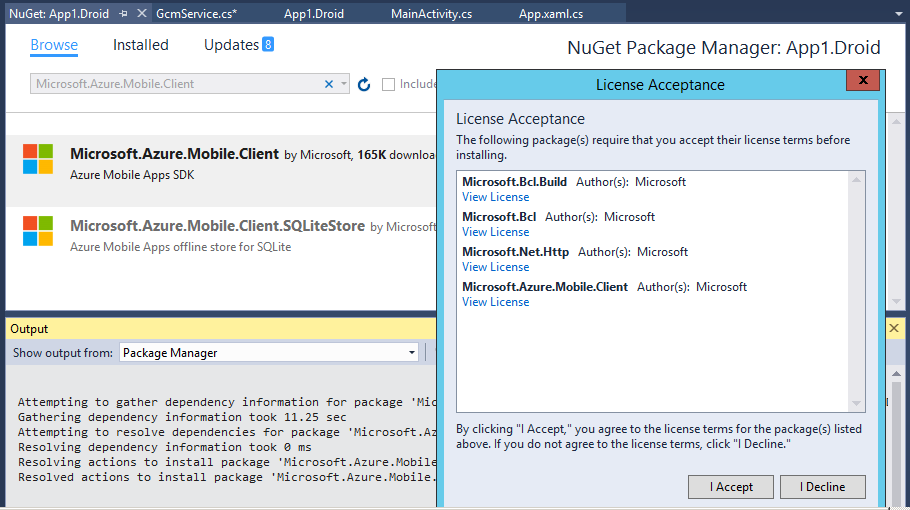Close the Output panel with X

tap(894, 328)
